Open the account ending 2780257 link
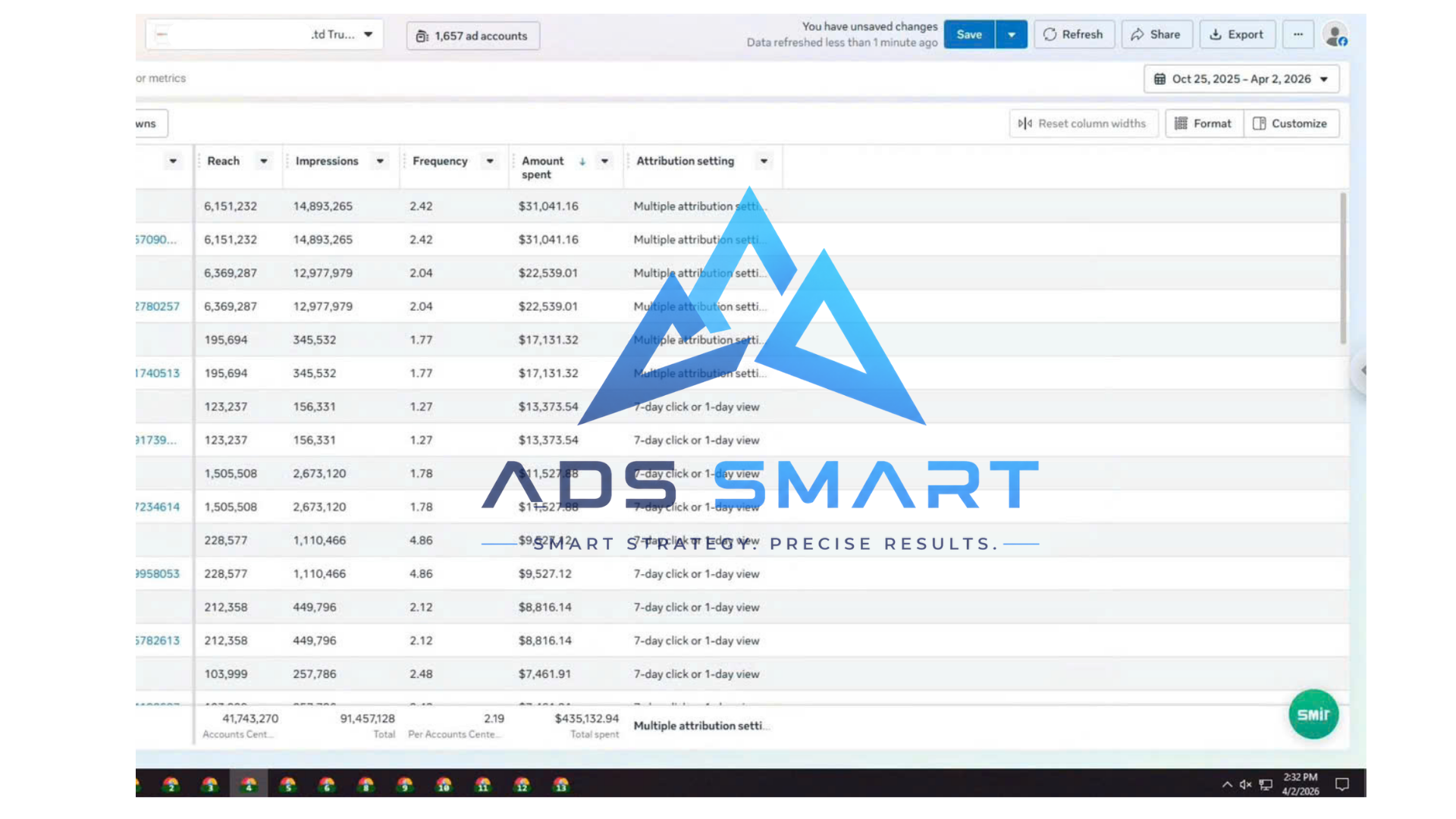1456x819 pixels. 158,306
